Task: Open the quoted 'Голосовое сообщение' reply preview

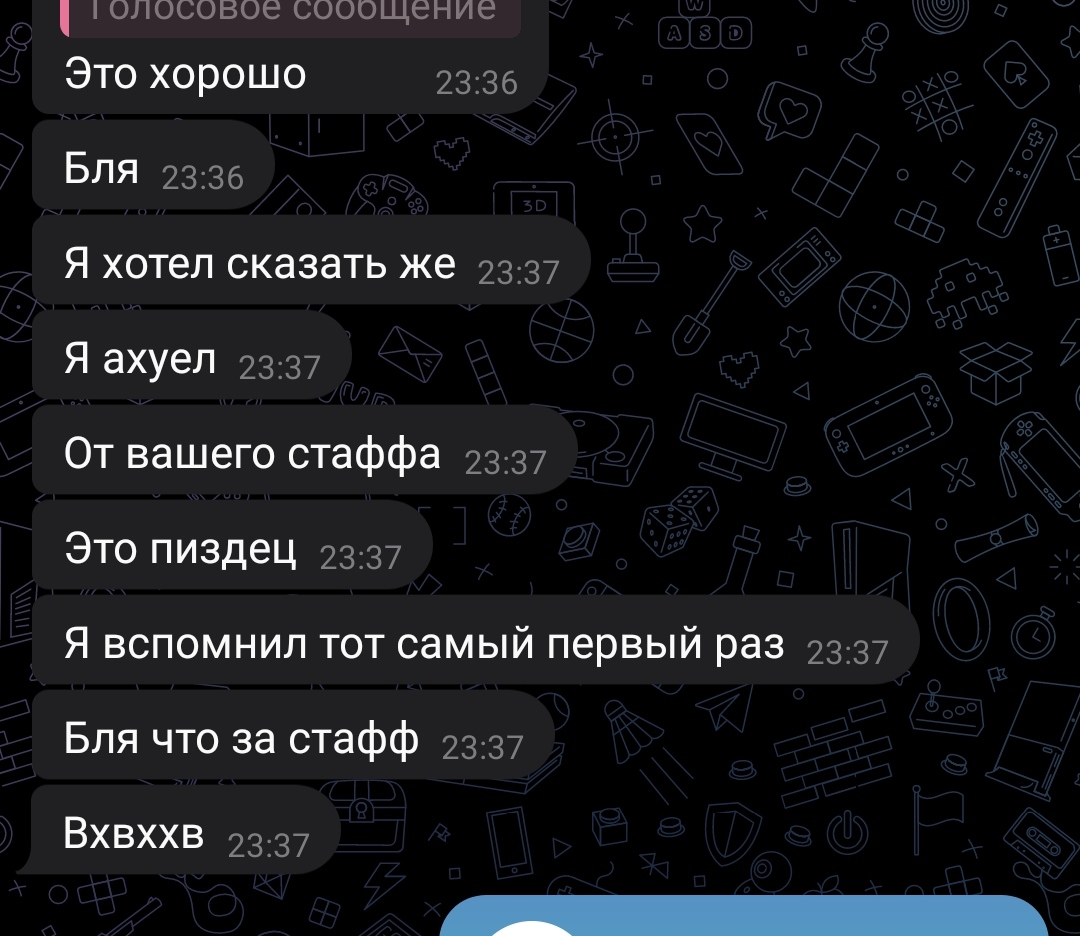Action: coord(290,15)
